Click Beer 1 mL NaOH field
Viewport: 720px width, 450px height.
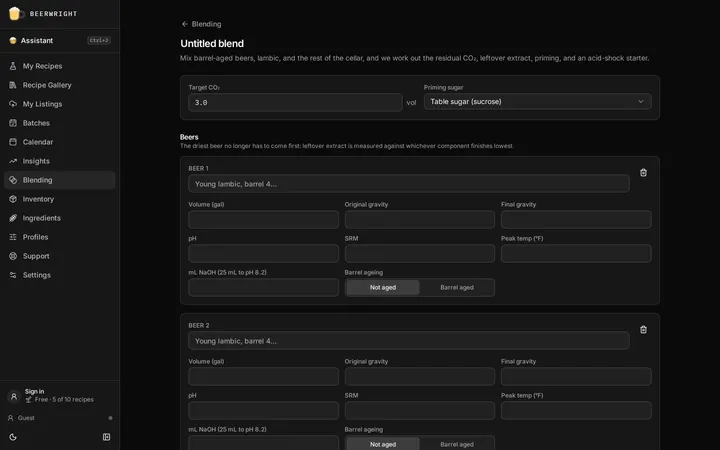point(264,287)
